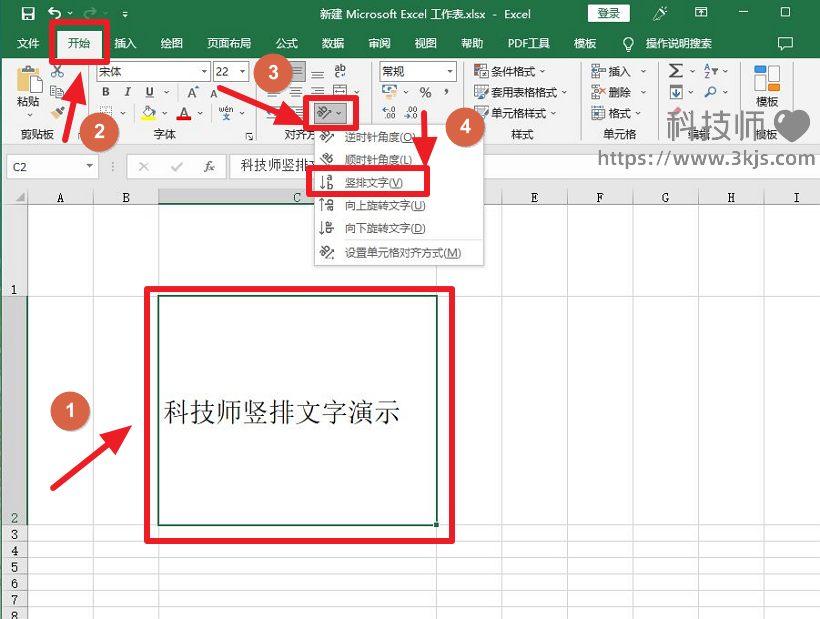The width and height of the screenshot is (820, 619).
Task: Switch to the 插入 Insert tab
Action: 126,43
